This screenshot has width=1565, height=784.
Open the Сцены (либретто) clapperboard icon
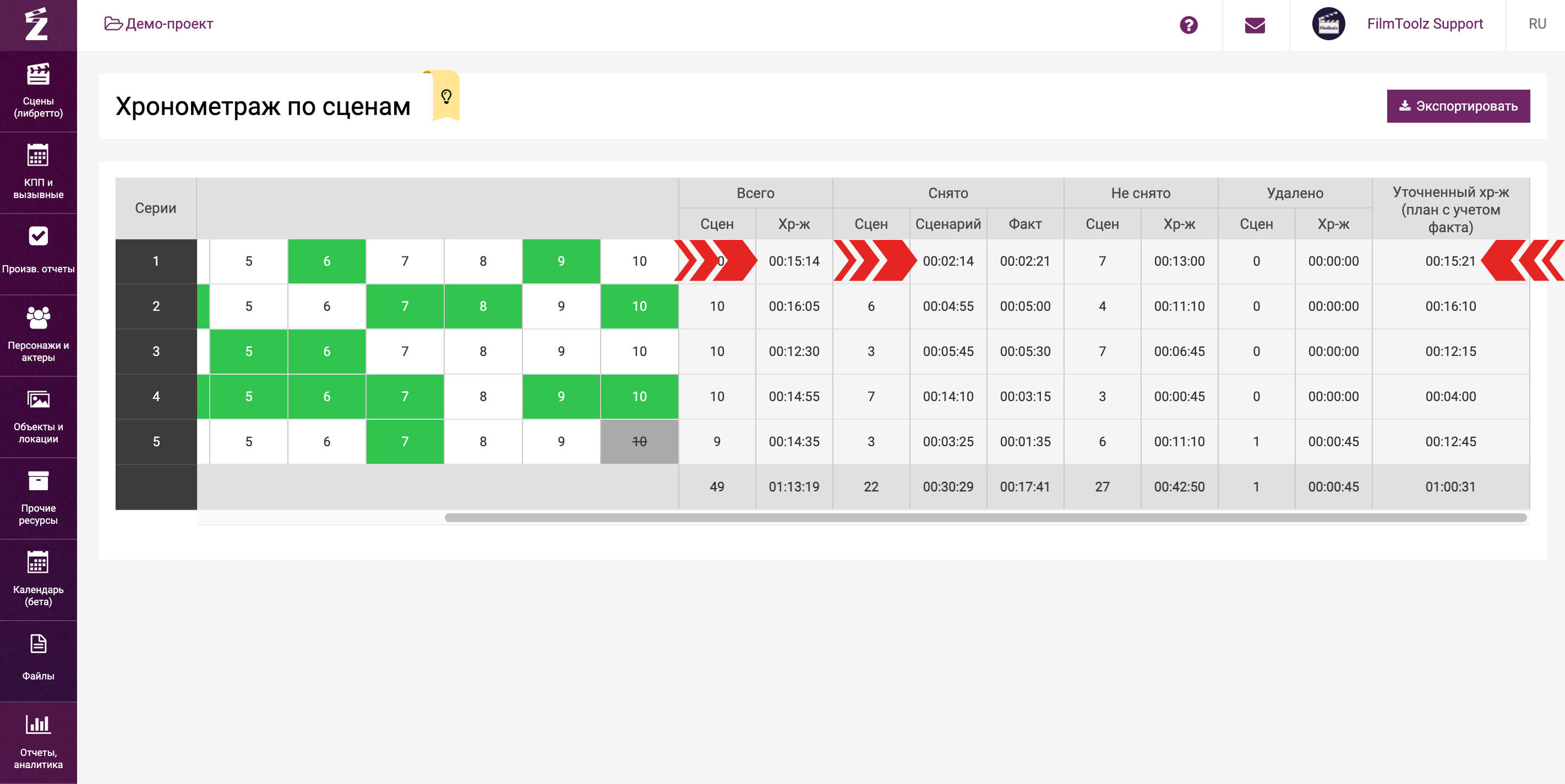(39, 75)
